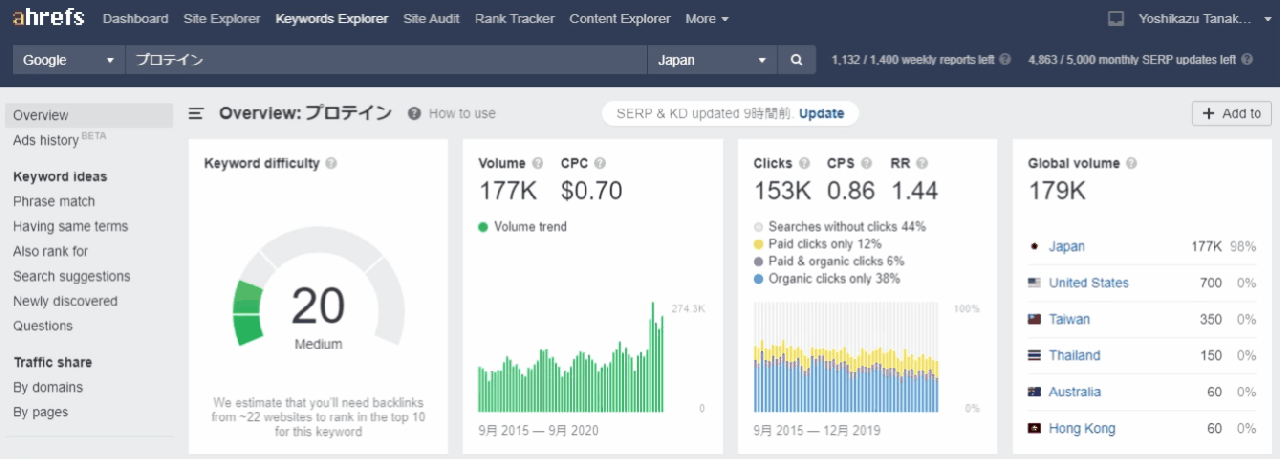Viewport: 1280px width, 459px height.
Task: Click the help icon beside CPC
Action: (600, 163)
